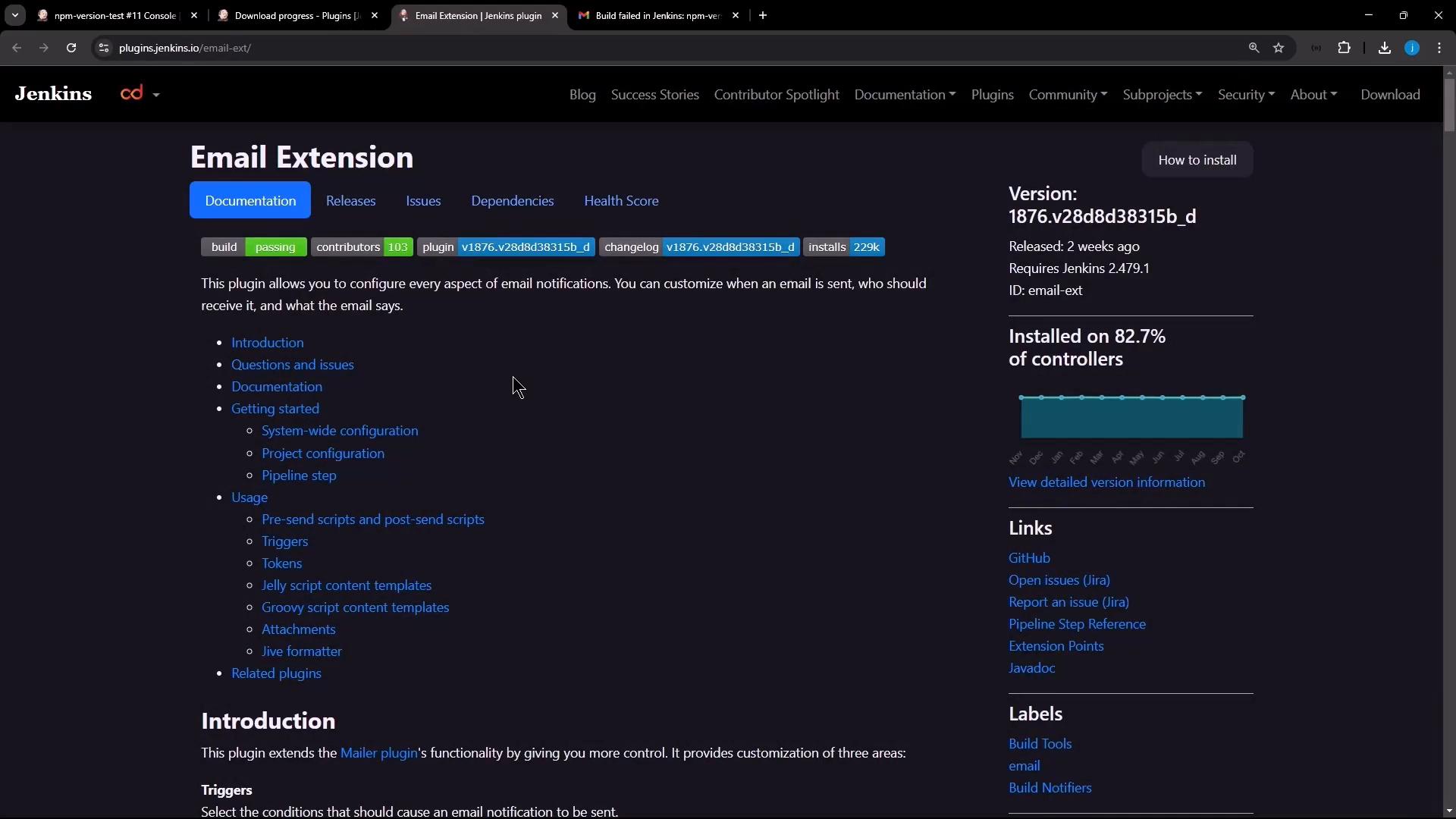Open the tab search dropdown arrow
This screenshot has width=1456, height=819.
14,15
